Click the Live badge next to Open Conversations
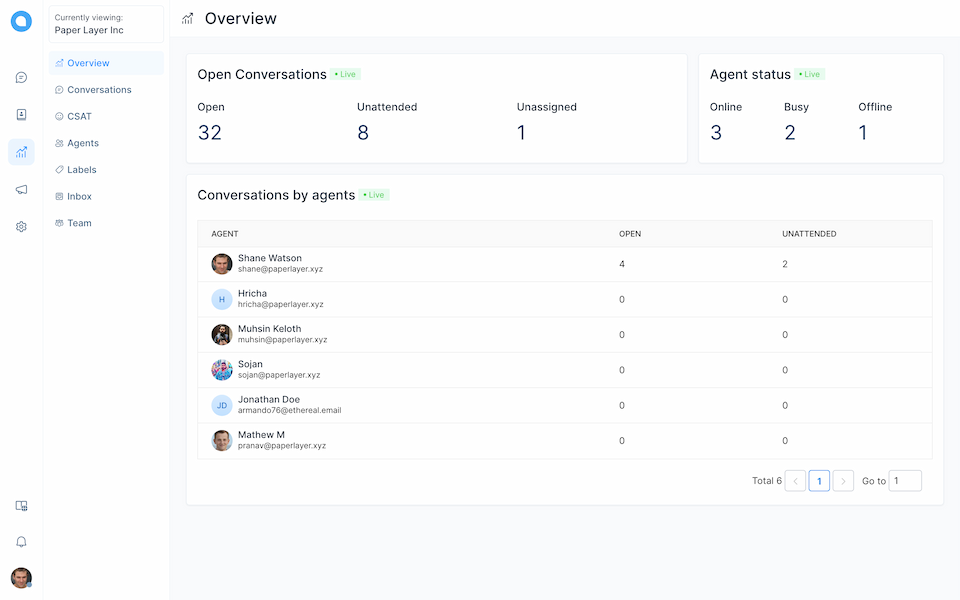The image size is (960, 600). [345, 74]
